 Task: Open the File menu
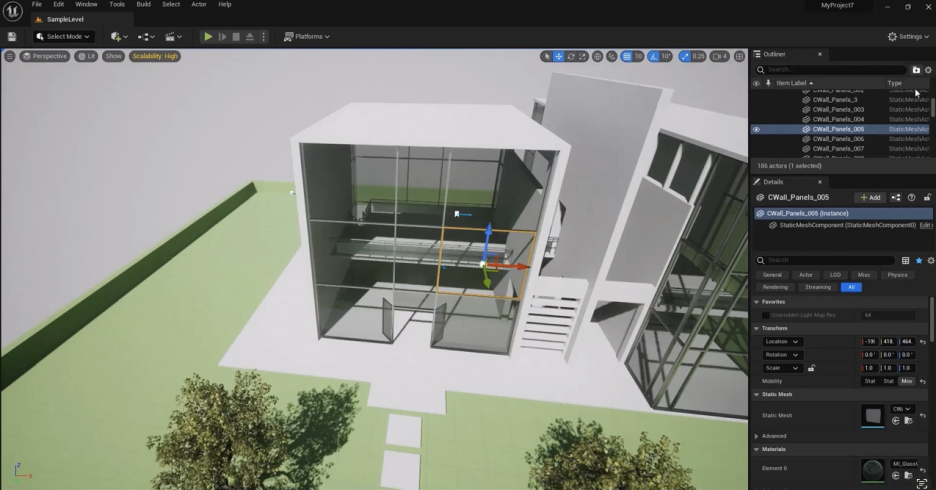[36, 4]
